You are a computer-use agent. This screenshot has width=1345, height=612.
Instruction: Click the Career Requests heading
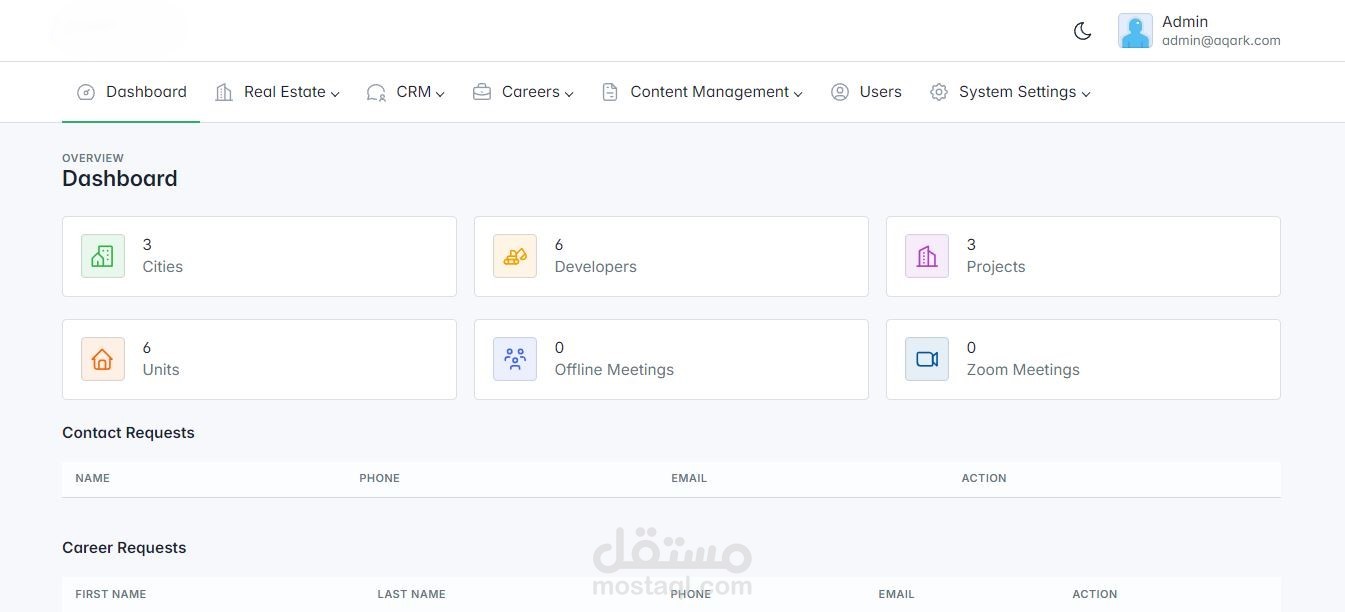tap(124, 548)
